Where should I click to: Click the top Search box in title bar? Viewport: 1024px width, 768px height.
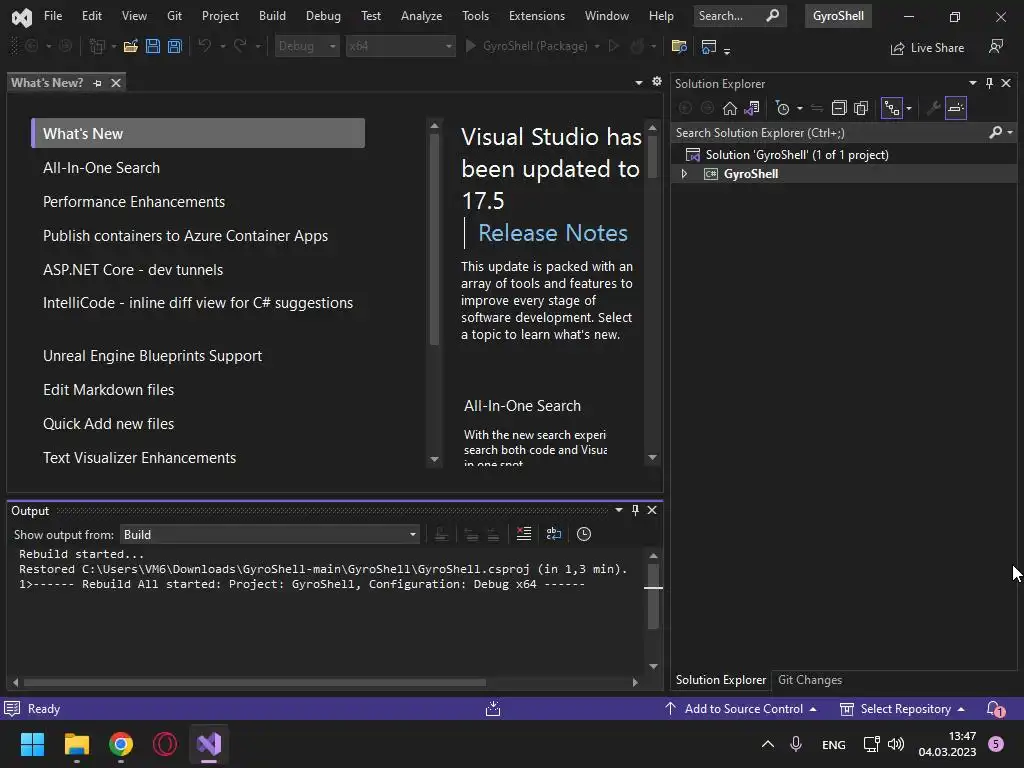[x=738, y=16]
